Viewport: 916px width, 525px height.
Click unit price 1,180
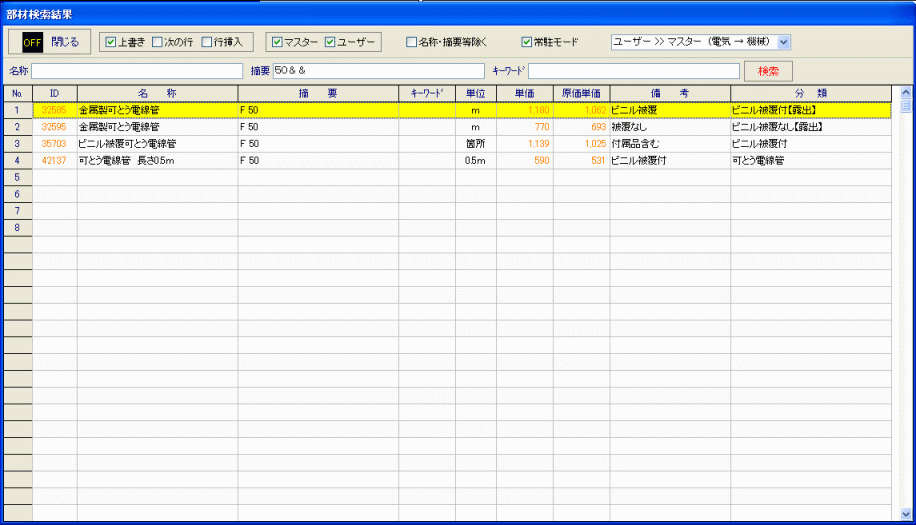point(525,110)
